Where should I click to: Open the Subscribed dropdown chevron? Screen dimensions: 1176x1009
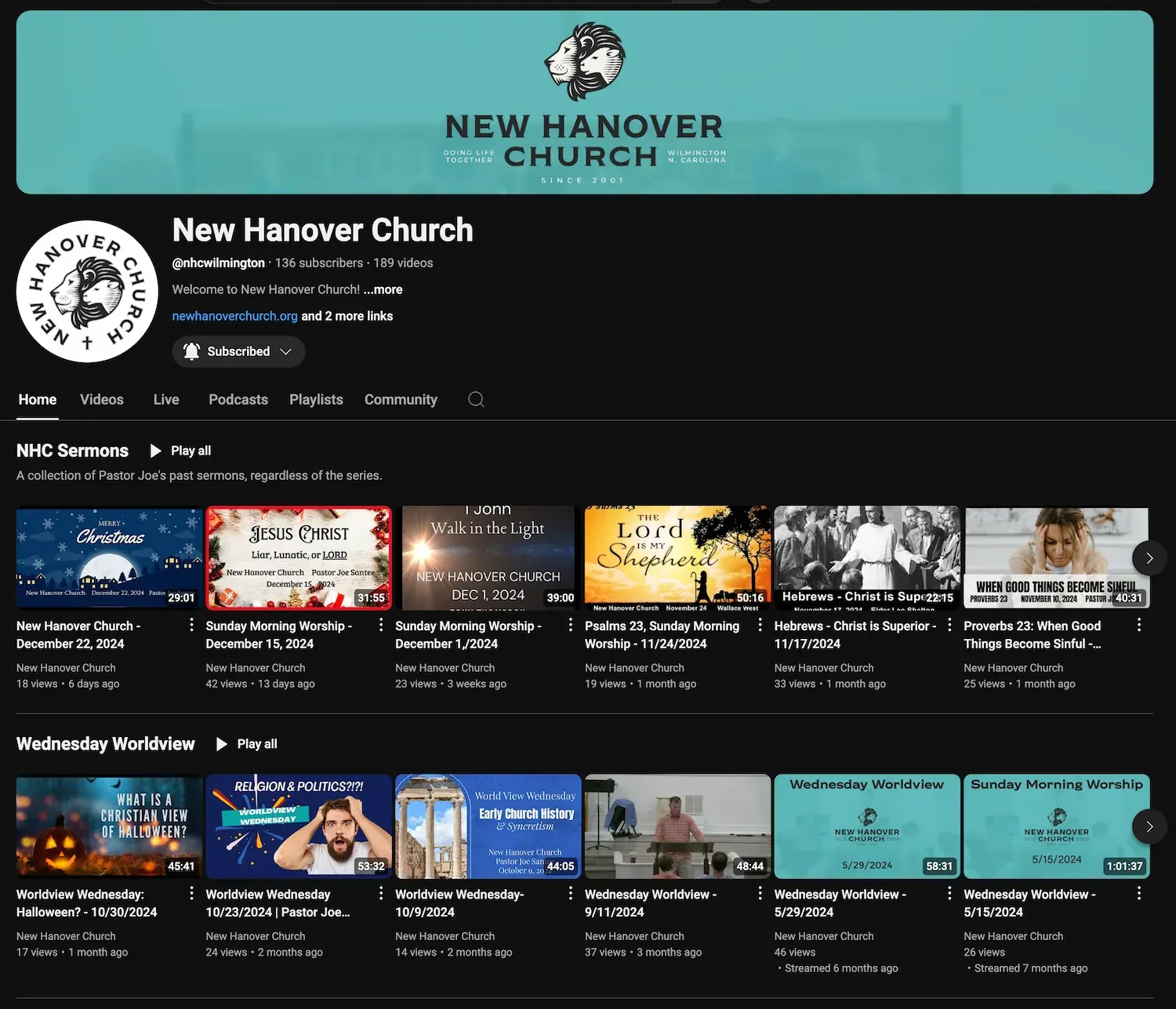pyautogui.click(x=286, y=351)
